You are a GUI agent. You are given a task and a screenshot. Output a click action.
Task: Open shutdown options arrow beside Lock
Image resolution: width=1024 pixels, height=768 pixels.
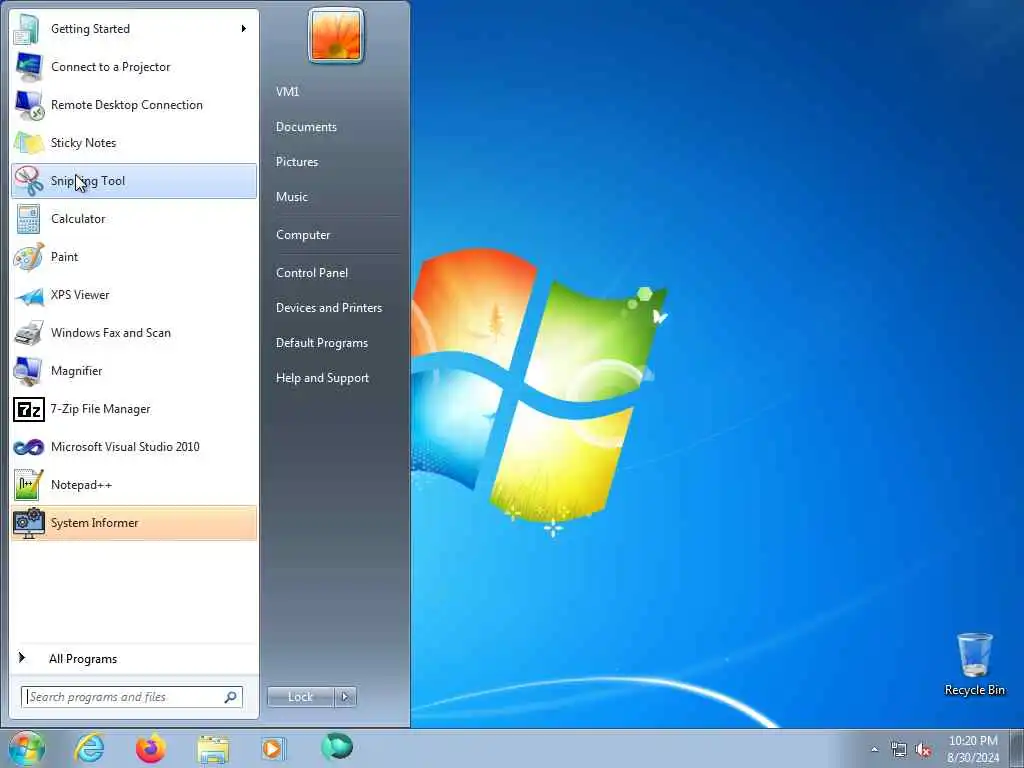345,697
